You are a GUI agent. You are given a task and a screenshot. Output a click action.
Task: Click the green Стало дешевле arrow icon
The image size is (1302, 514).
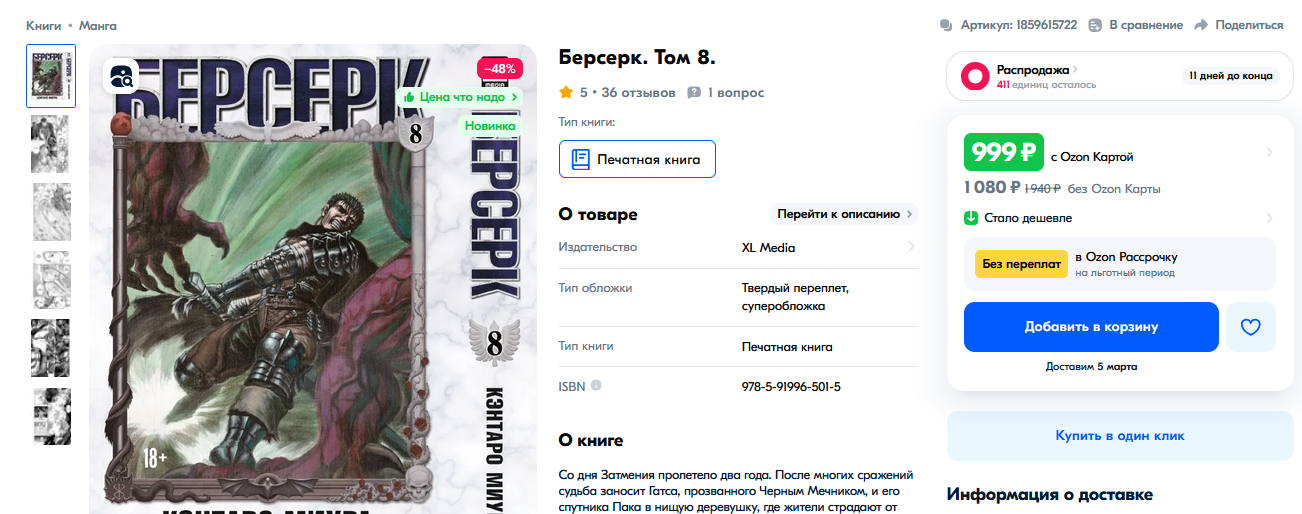pos(971,218)
